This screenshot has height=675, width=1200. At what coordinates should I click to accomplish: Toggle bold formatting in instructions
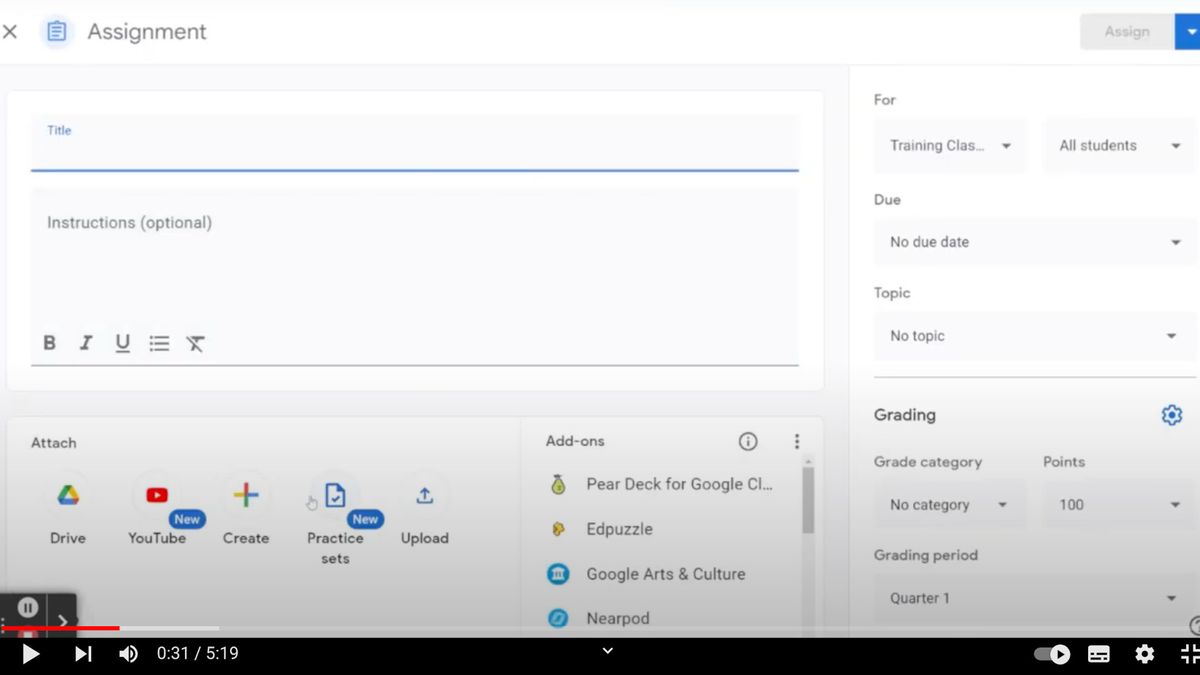49,343
